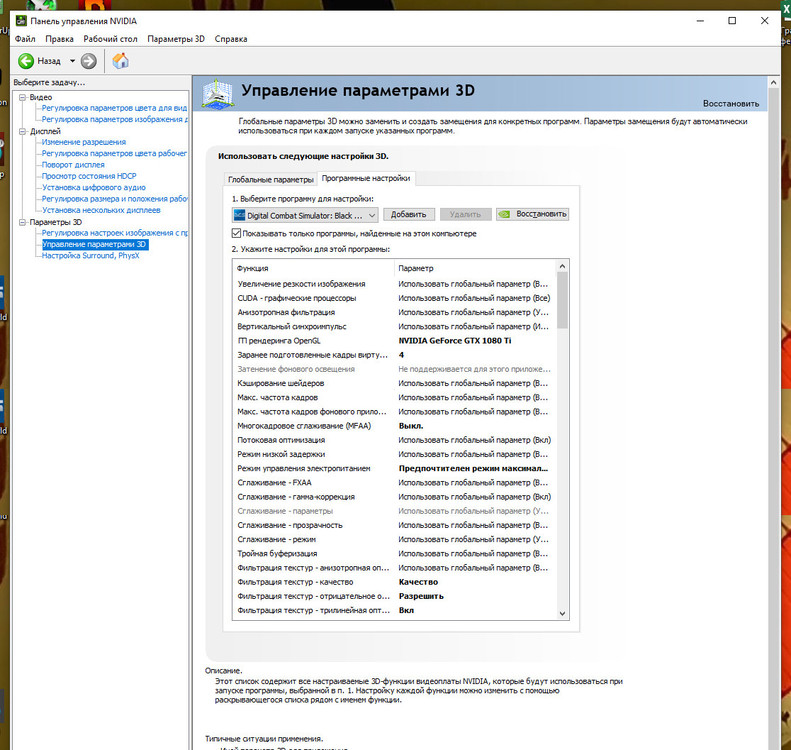This screenshot has width=791, height=750.
Task: Select 'Сглаживание - прозрачность' row
Action: 394,525
